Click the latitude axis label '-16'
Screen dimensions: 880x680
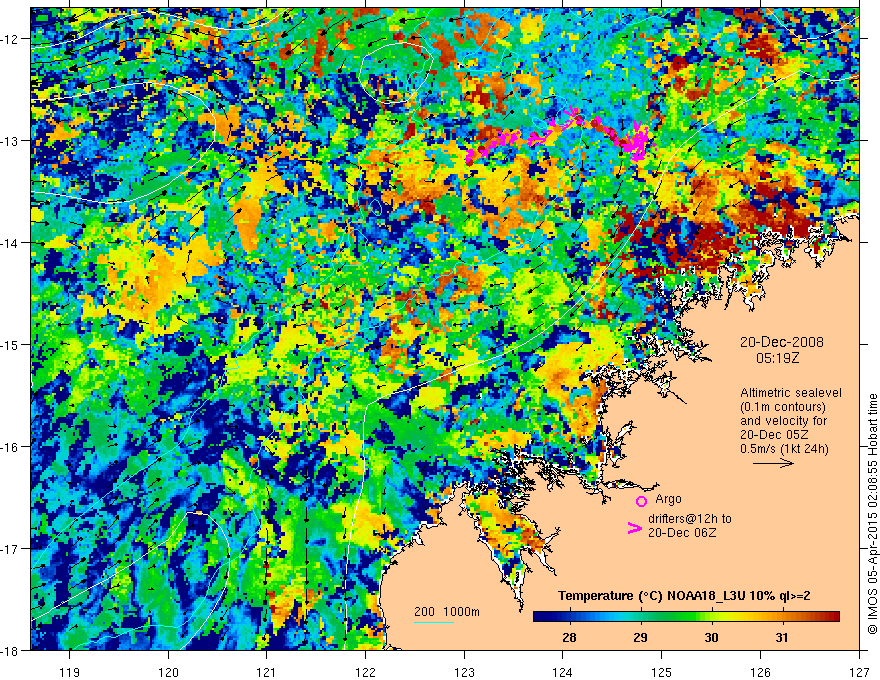11,447
